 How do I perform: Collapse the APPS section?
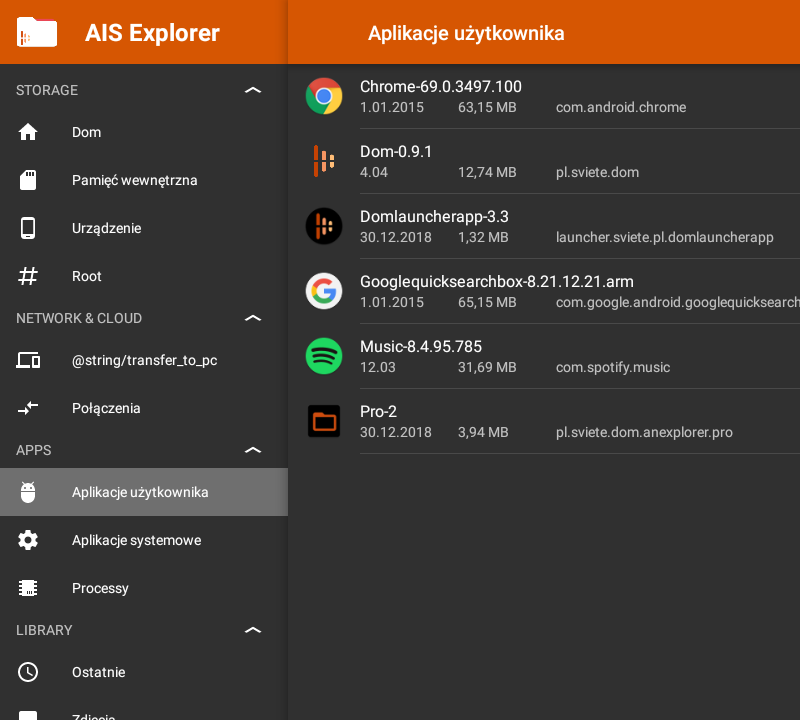tap(253, 450)
